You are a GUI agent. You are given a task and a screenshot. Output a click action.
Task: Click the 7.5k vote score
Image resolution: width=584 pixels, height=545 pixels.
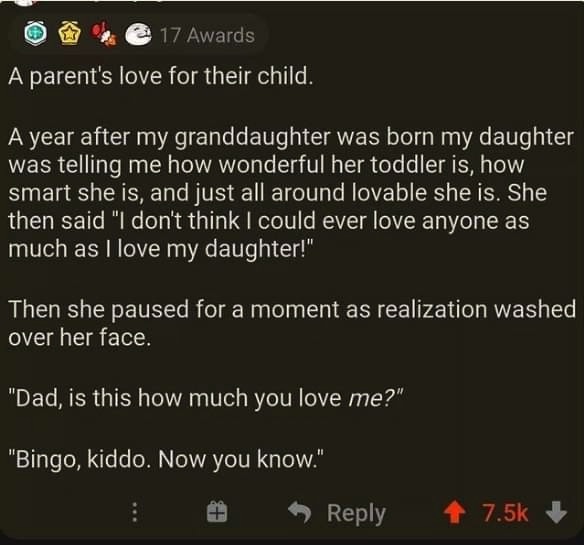[505, 513]
